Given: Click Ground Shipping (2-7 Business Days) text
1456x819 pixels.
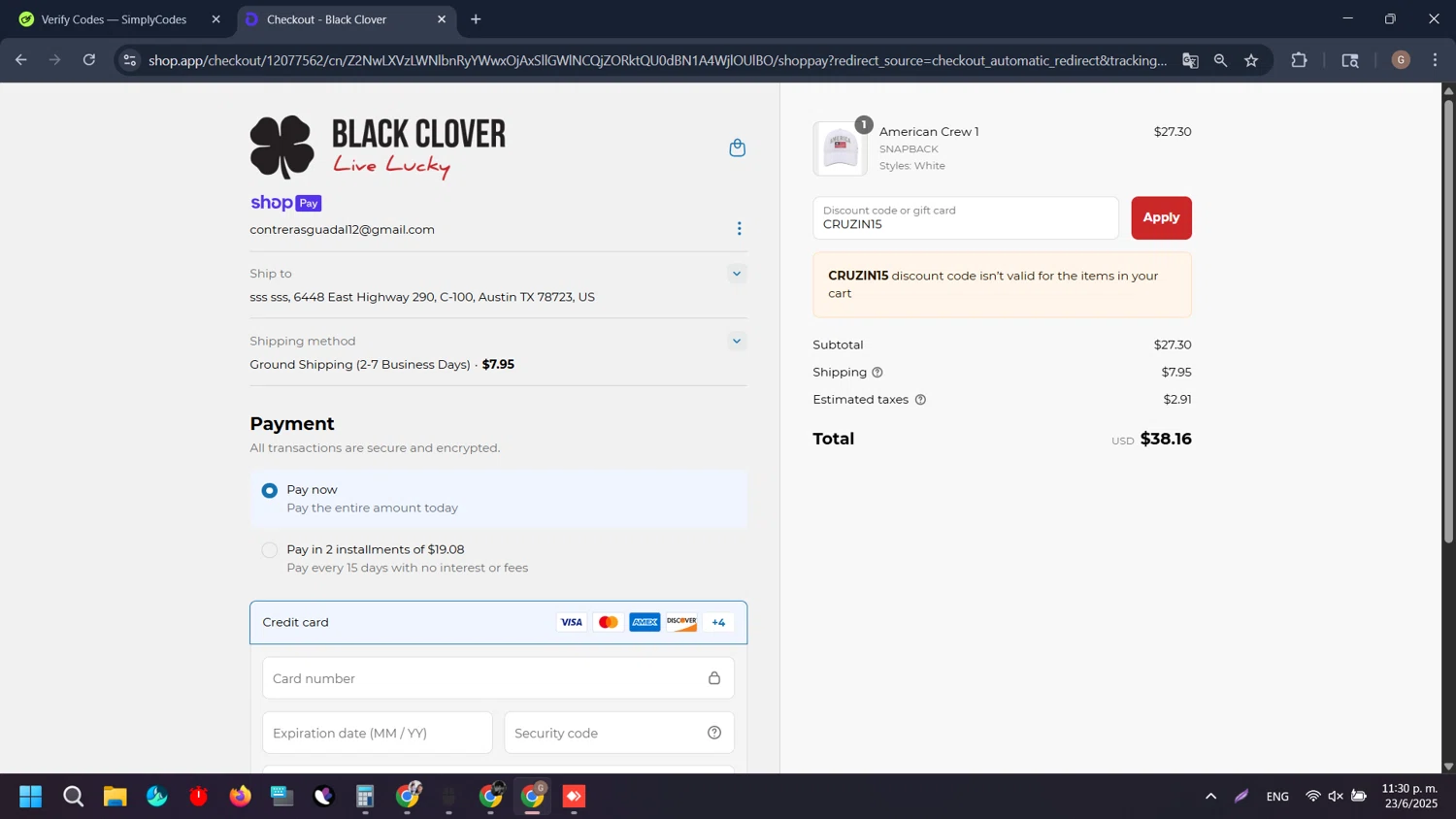Looking at the screenshot, I should (x=360, y=365).
